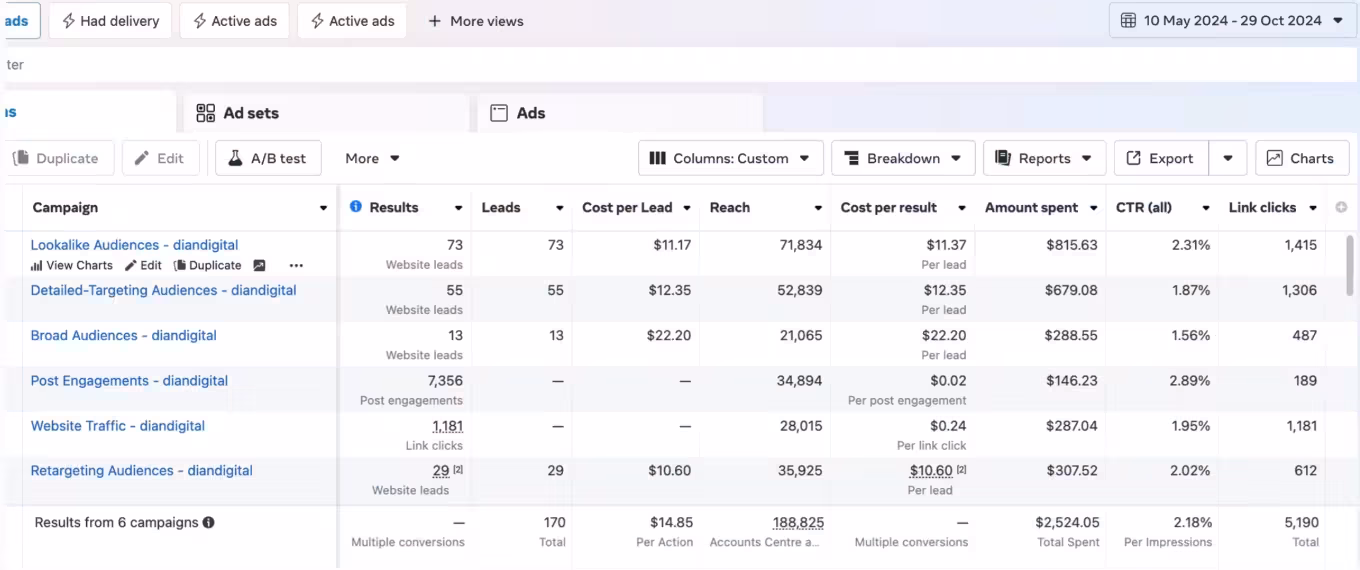The image size is (1360, 570).
Task: Click the 7,356 post engagements cell
Action: coord(445,380)
